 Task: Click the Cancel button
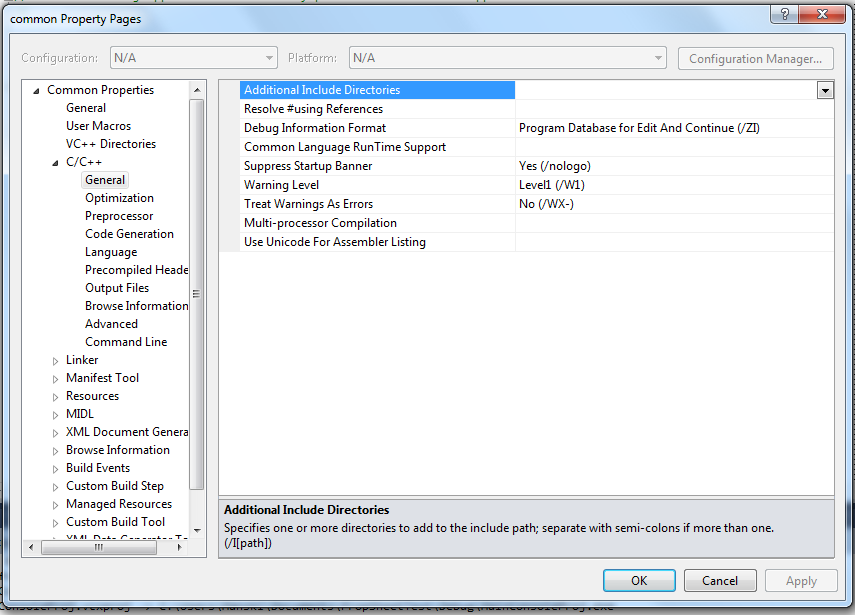coord(720,581)
